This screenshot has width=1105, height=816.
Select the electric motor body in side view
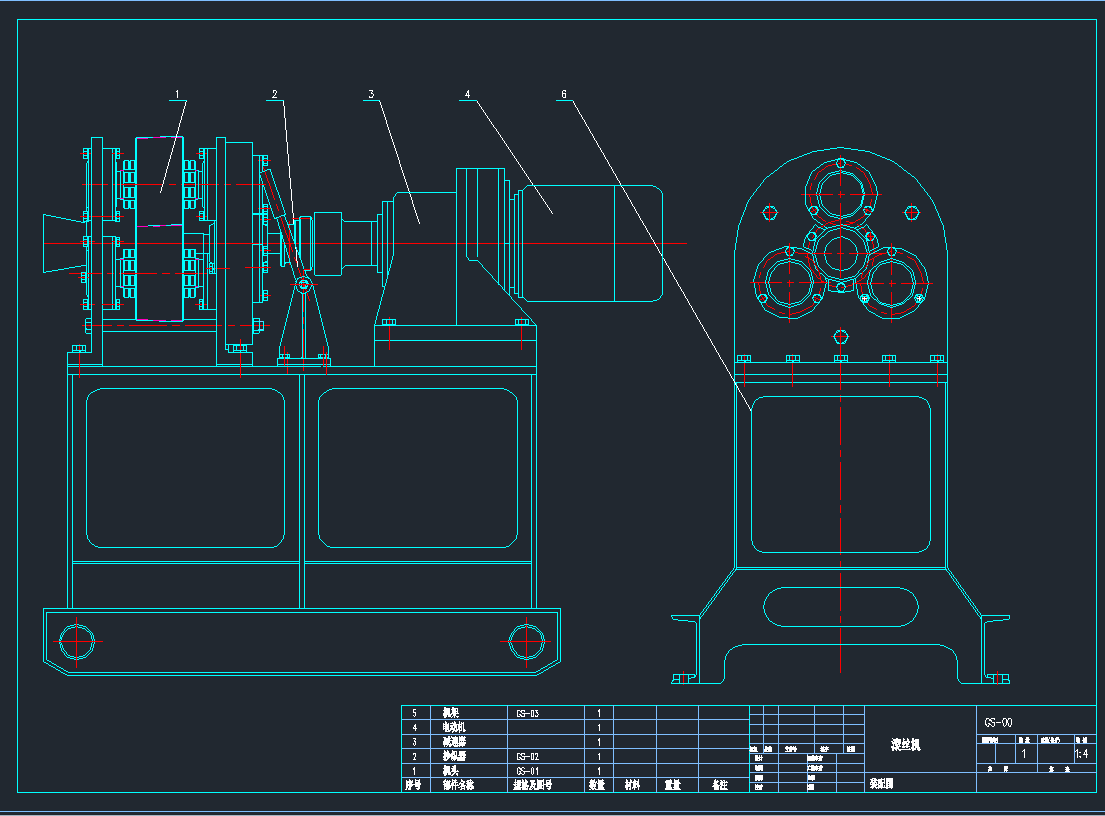point(590,243)
